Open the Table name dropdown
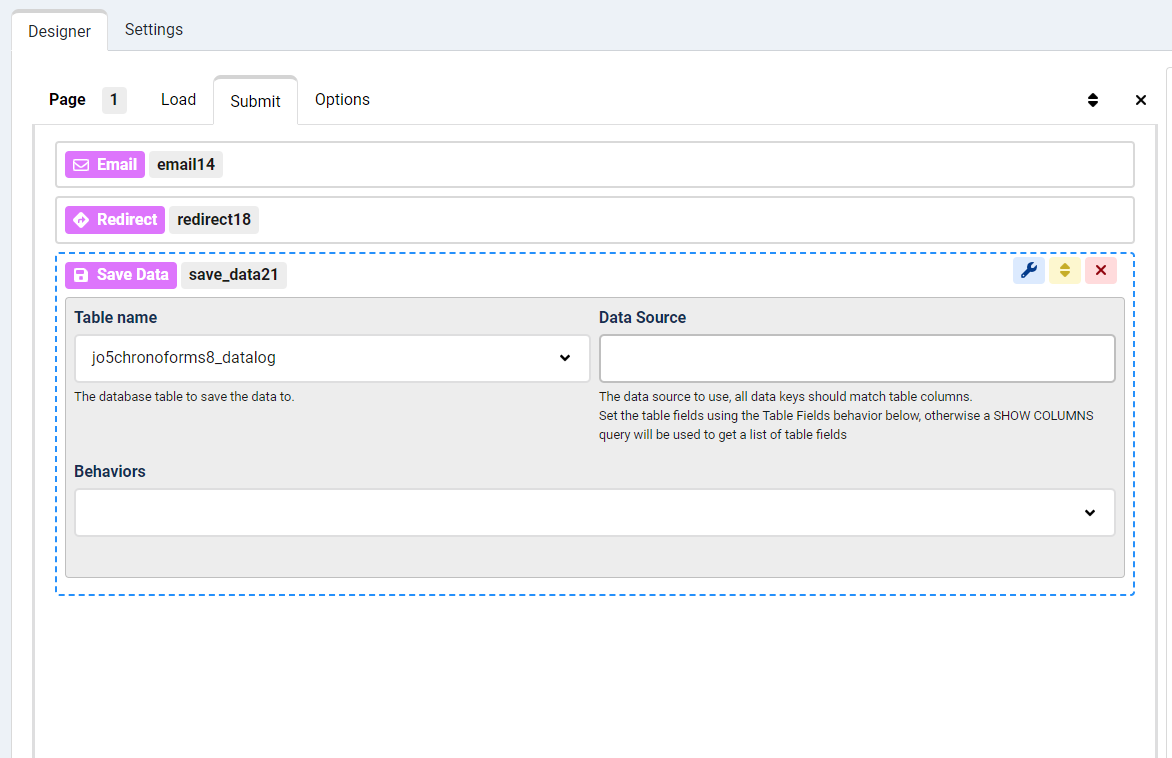 pos(330,358)
